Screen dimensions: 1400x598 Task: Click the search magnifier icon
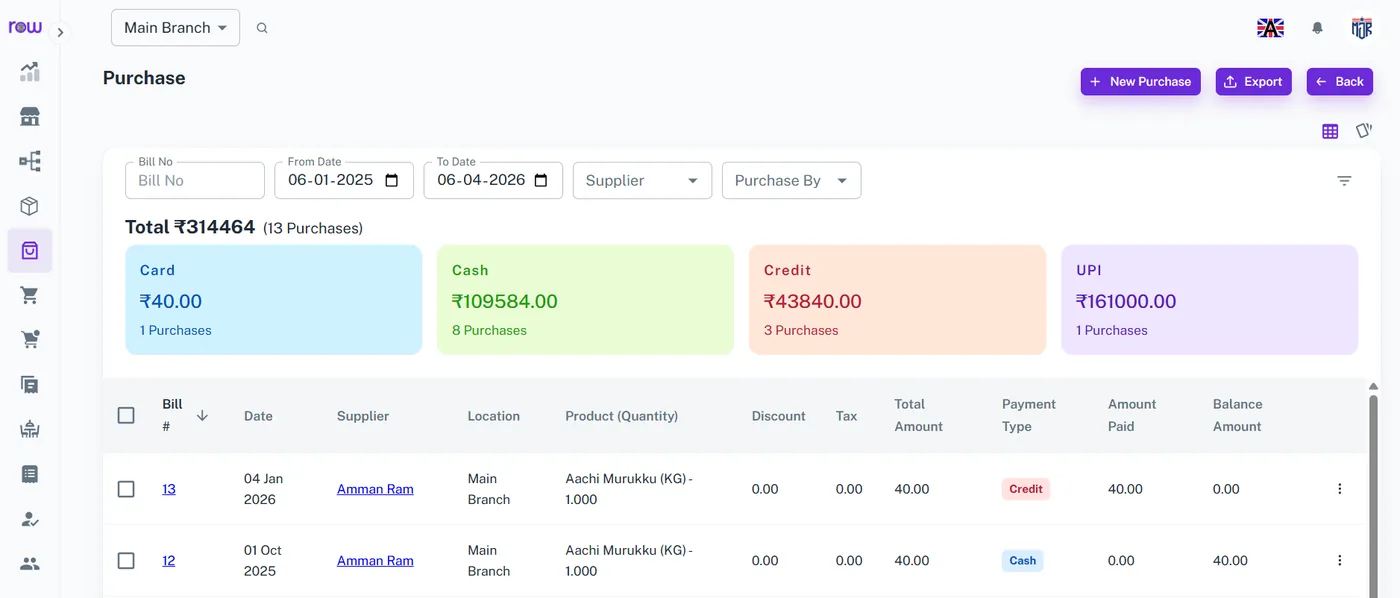coord(262,28)
